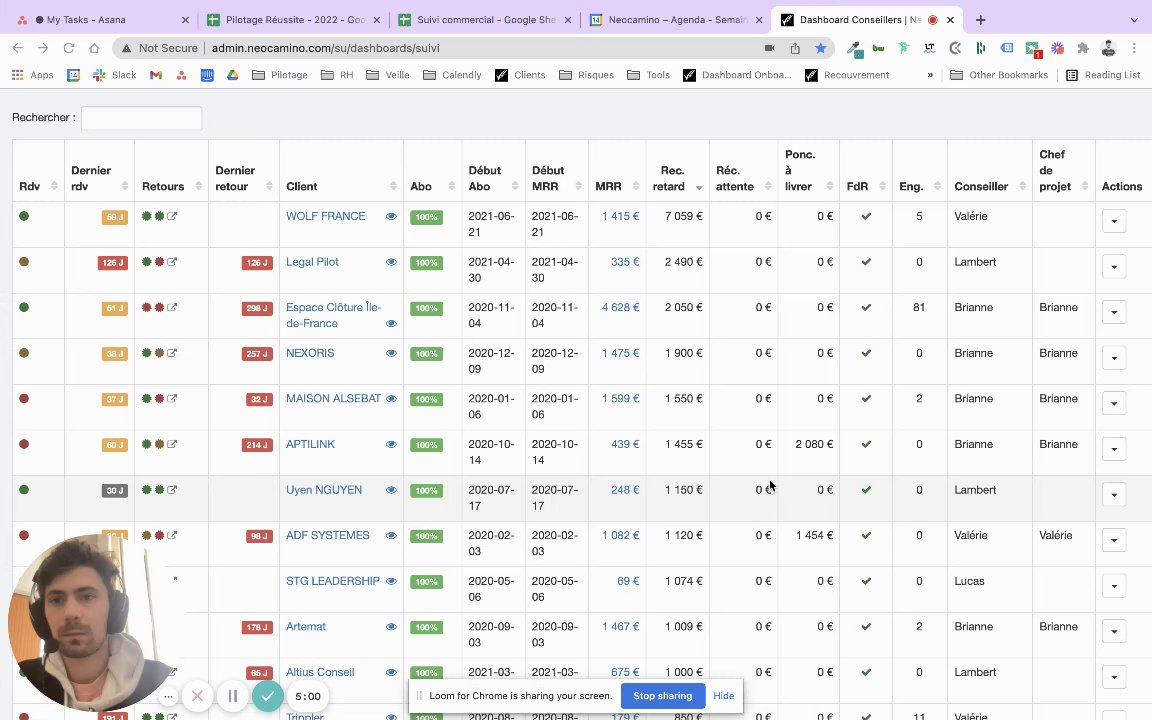Toggle the eye icon for WOLF FRANCE

point(391,217)
